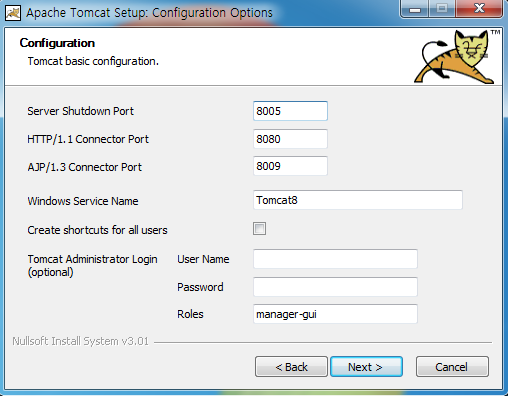Click the Server Shutdown Port field
This screenshot has width=508, height=396.
(290, 111)
